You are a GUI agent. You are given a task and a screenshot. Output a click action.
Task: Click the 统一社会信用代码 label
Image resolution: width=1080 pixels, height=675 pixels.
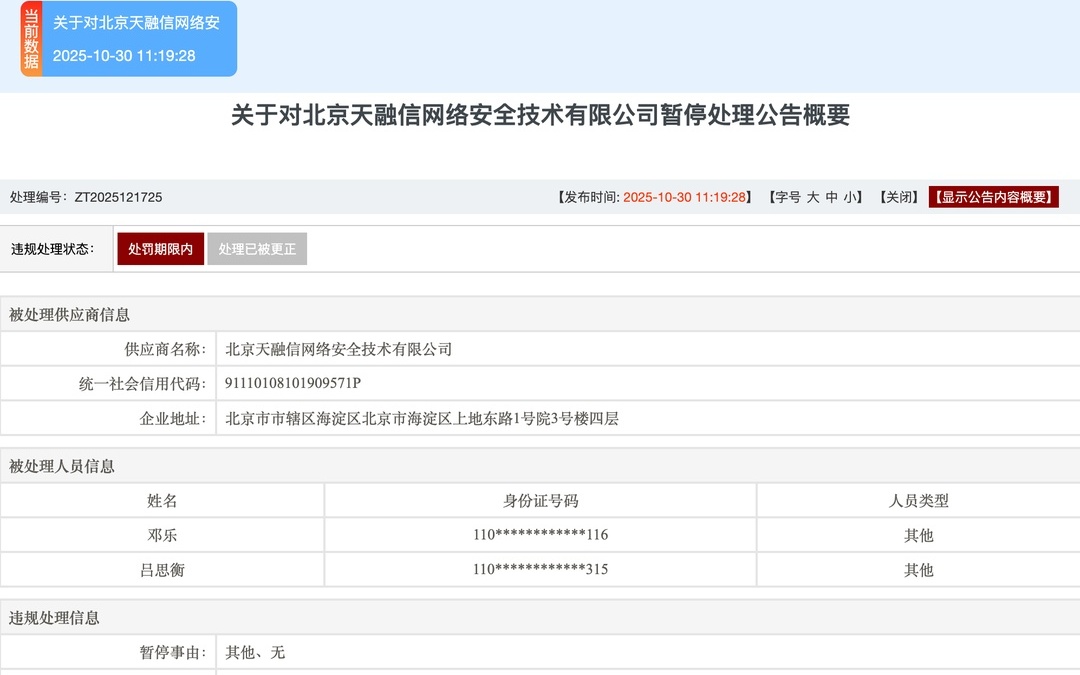(143, 384)
